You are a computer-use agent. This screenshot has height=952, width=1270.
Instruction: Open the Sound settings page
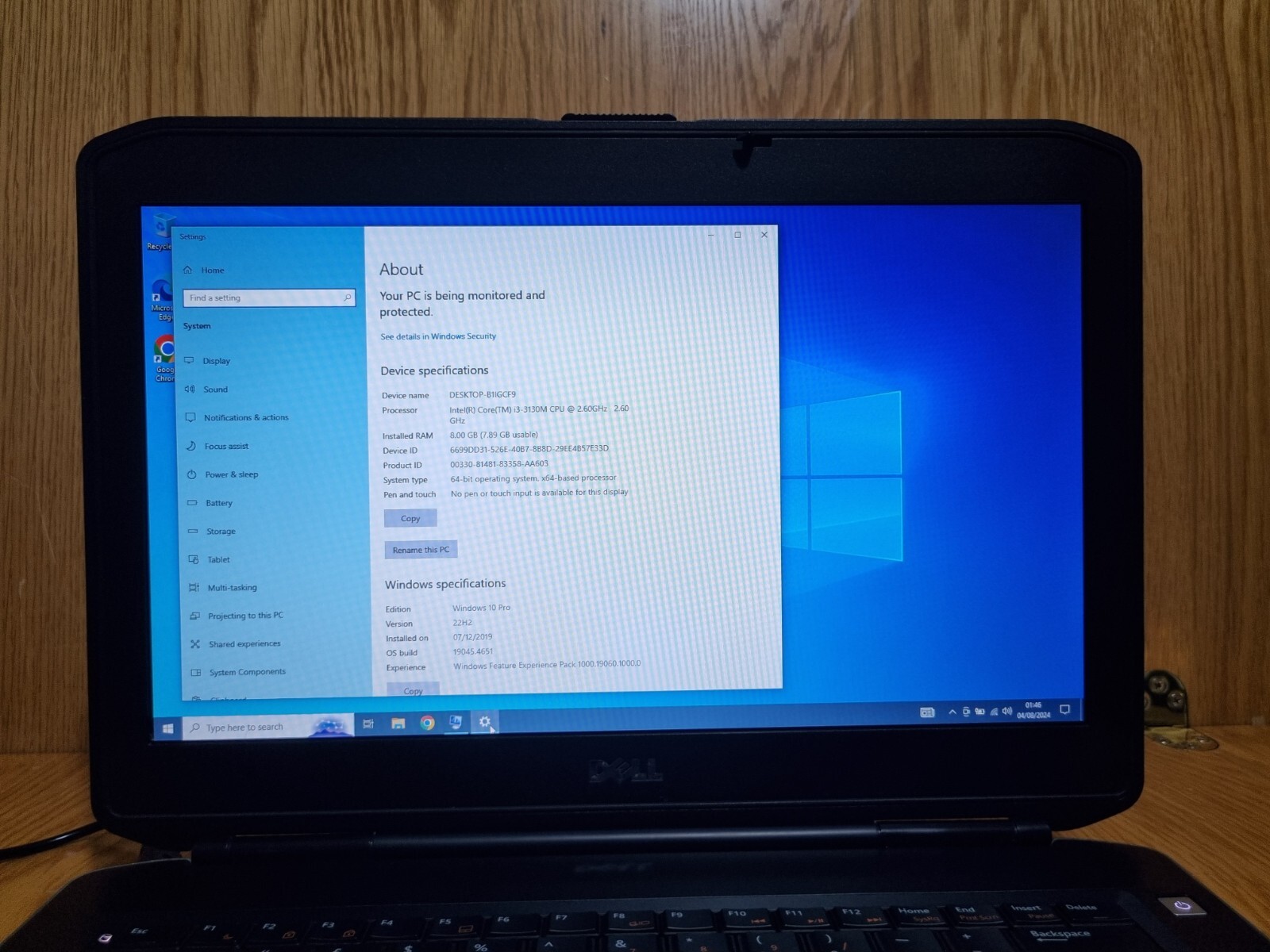pyautogui.click(x=206, y=390)
